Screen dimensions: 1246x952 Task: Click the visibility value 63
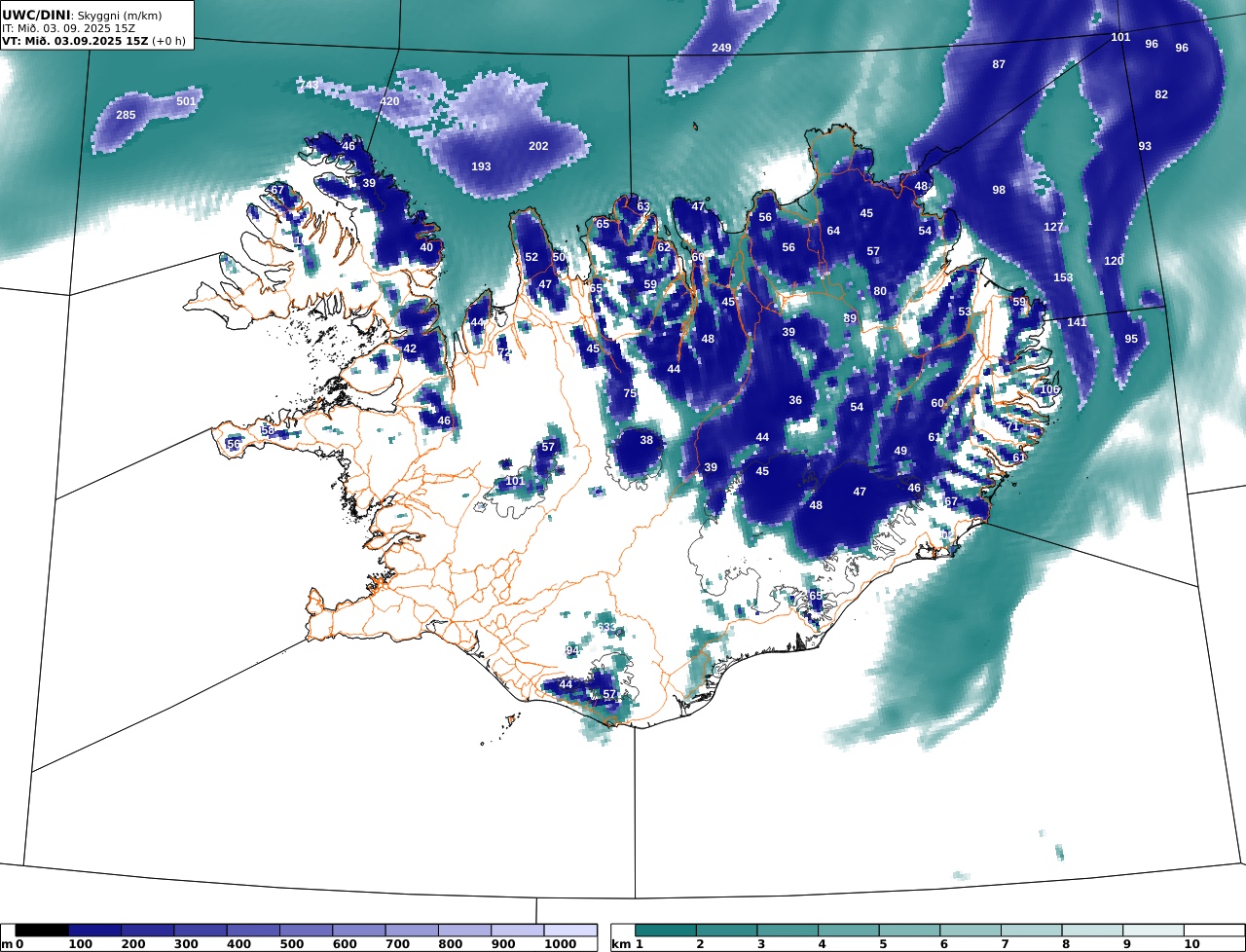643,206
